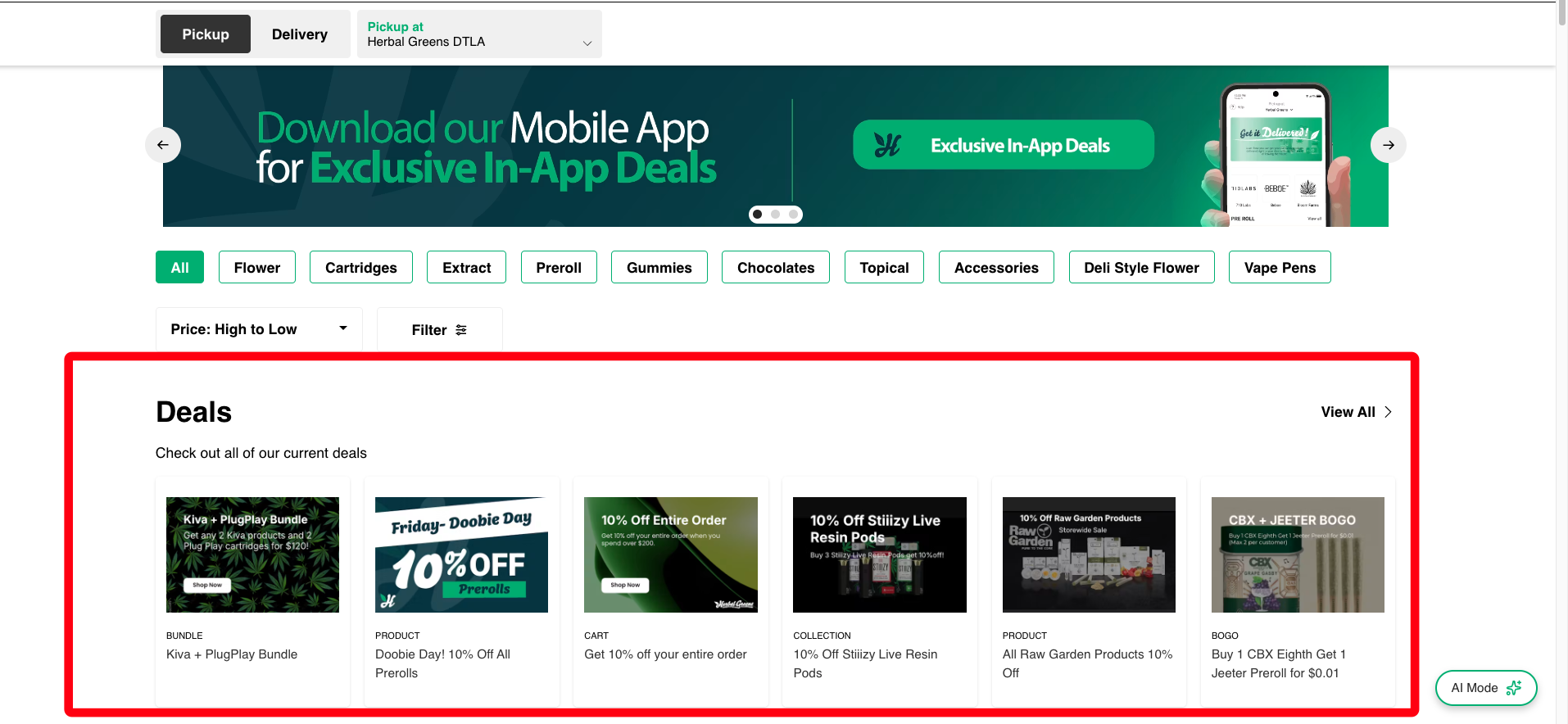Image resolution: width=1568 pixels, height=724 pixels.
Task: Advance to the next banner slide
Action: click(1389, 145)
